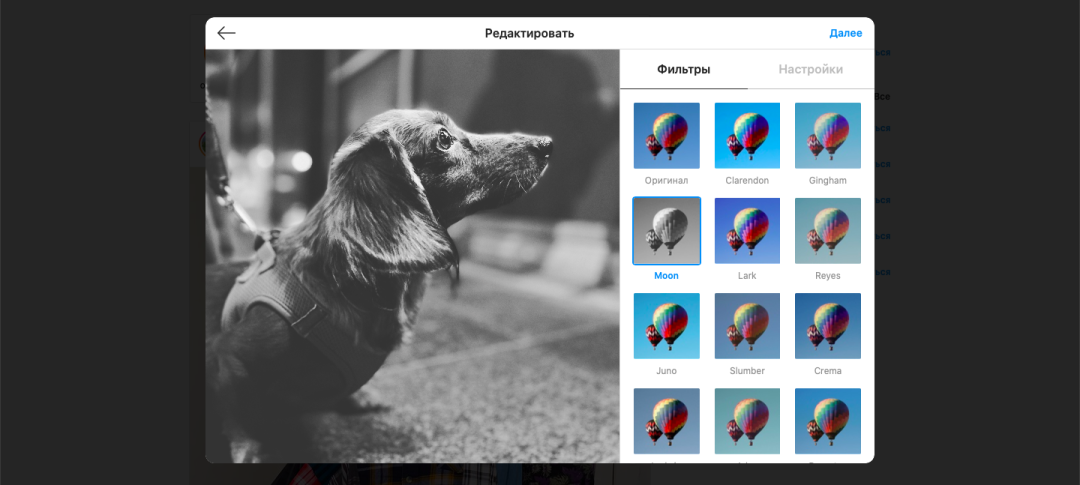1080x485 pixels.
Task: Pick the filter thumbnail directly below Crema
Action: [827, 421]
